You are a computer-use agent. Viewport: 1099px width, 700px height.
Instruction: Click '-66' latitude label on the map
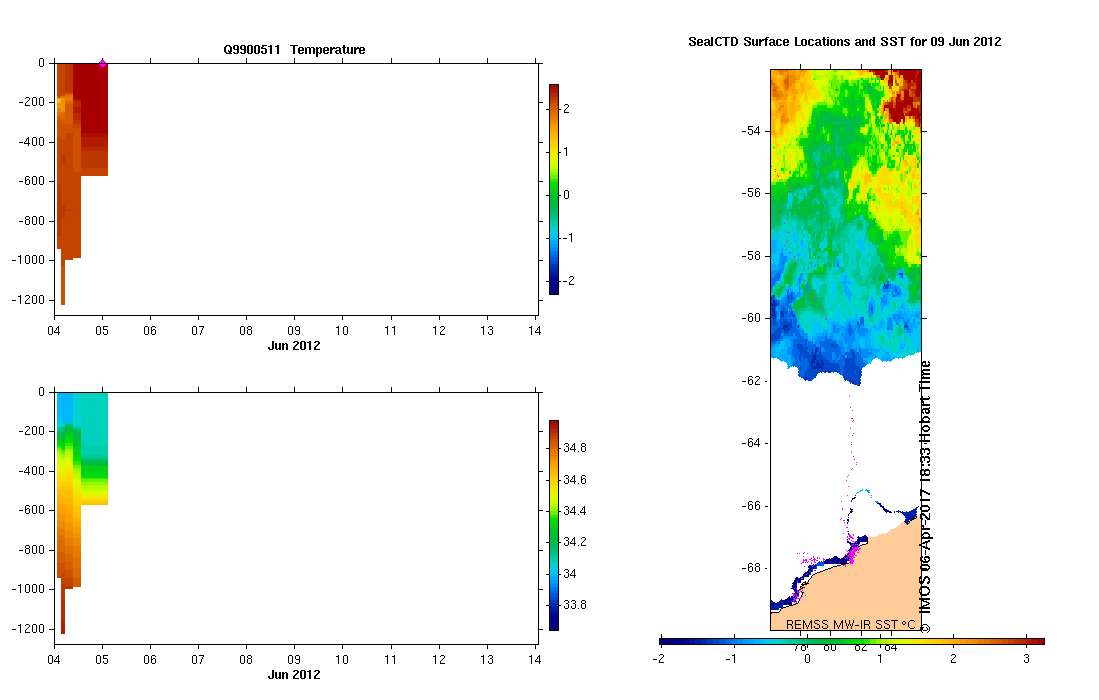click(x=751, y=506)
